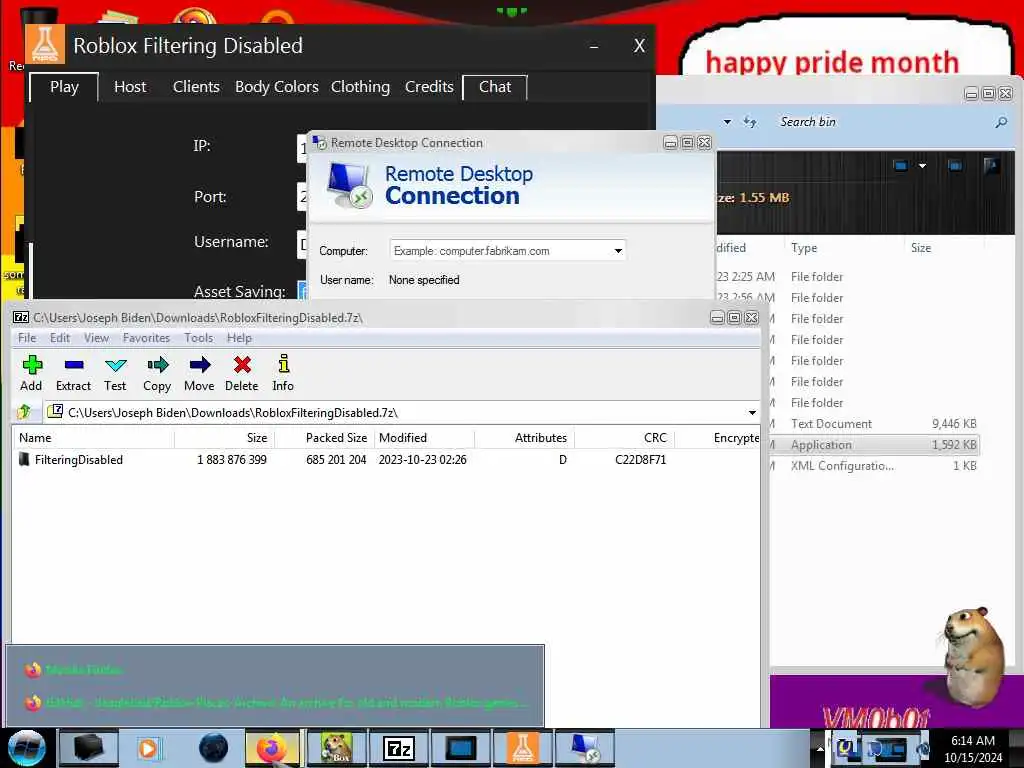Image resolution: width=1024 pixels, height=768 pixels.
Task: Click the Roblox Filtering Disabled flask logo
Action: click(45, 44)
